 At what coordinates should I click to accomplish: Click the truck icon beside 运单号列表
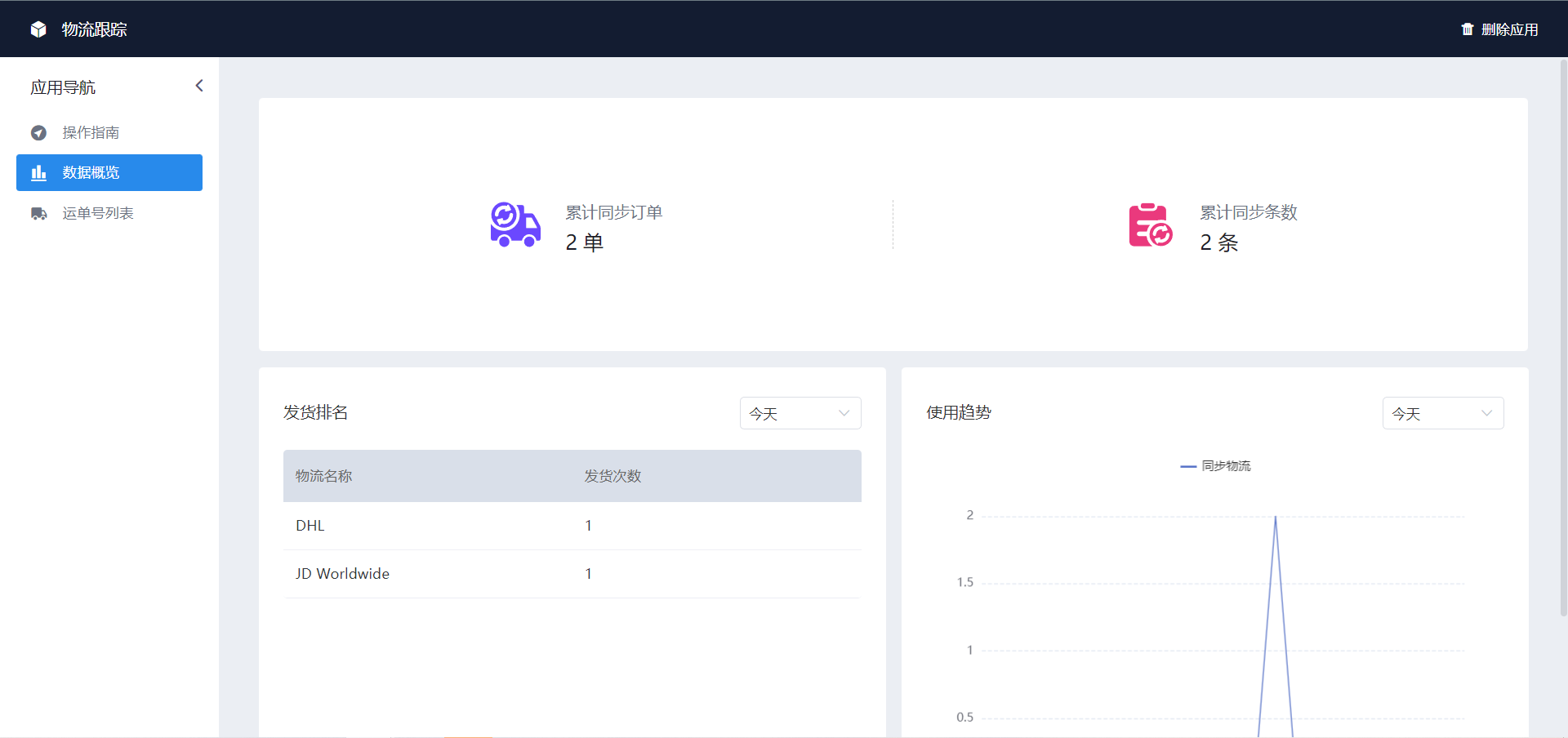click(x=38, y=213)
